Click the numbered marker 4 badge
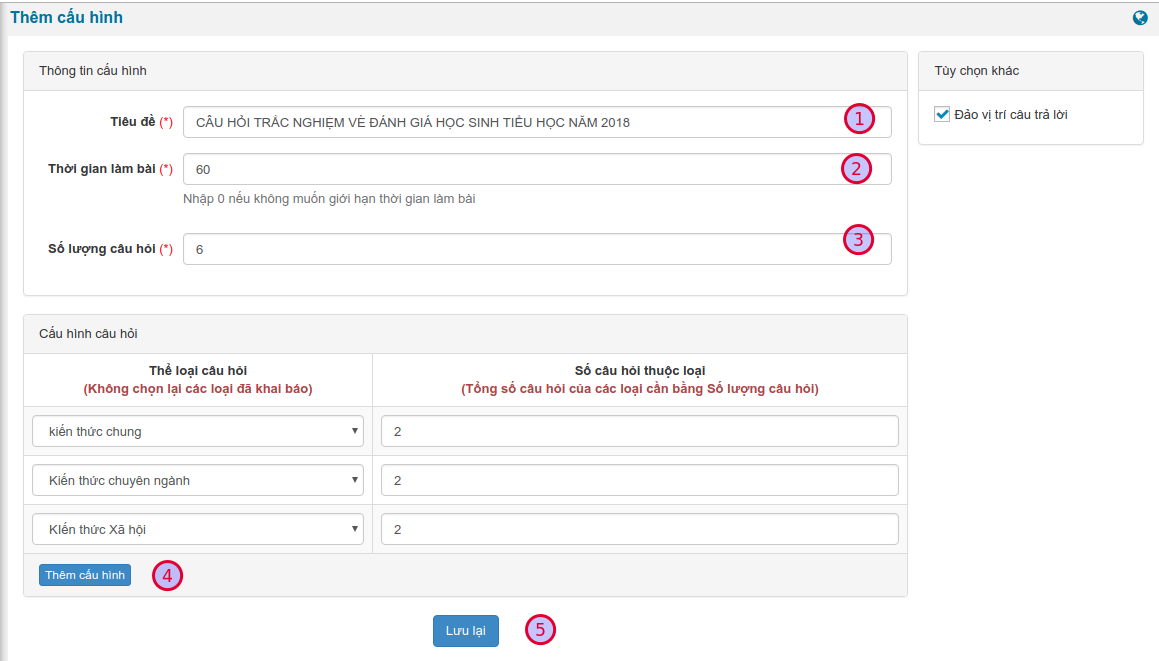Image resolution: width=1159 pixels, height=661 pixels. [x=167, y=575]
